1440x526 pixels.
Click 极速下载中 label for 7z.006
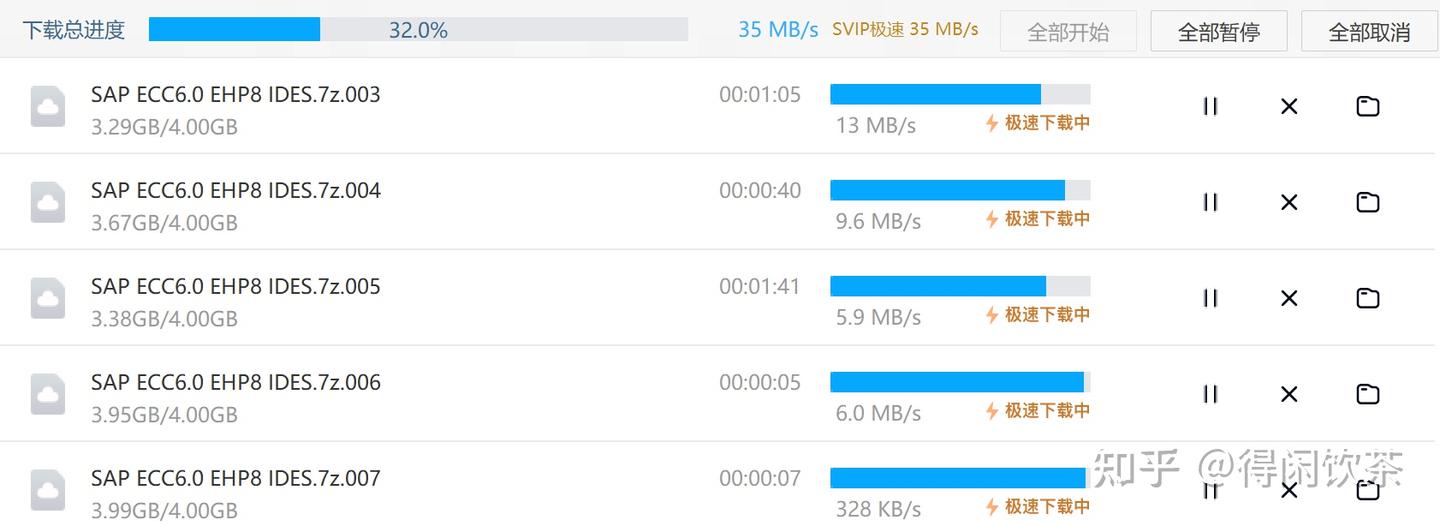pos(1046,411)
